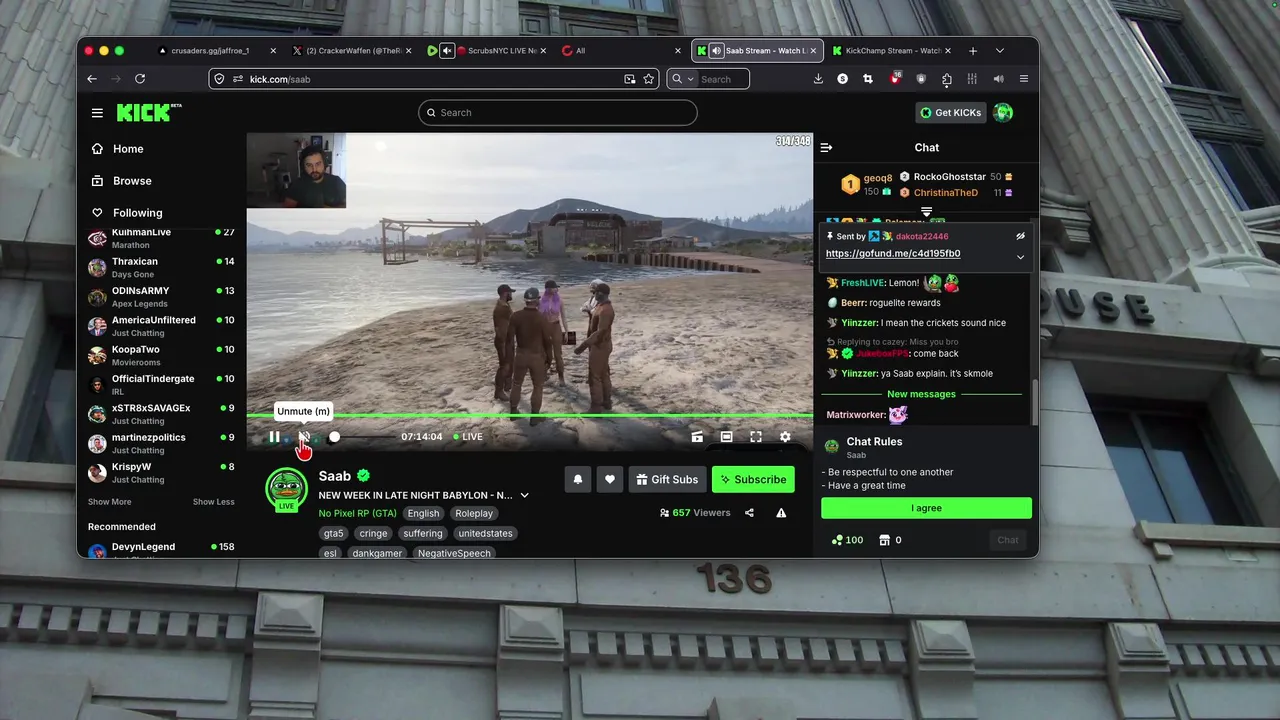Viewport: 1280px width, 720px height.
Task: Click the suffering tag
Action: [x=423, y=533]
